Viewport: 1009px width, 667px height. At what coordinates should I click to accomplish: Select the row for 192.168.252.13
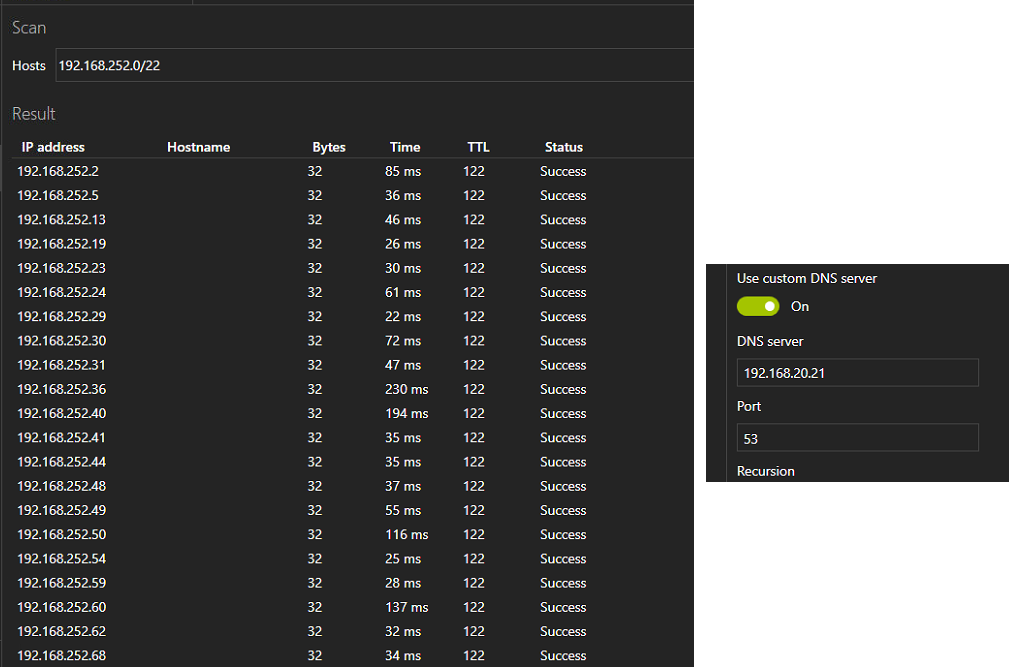pos(352,220)
